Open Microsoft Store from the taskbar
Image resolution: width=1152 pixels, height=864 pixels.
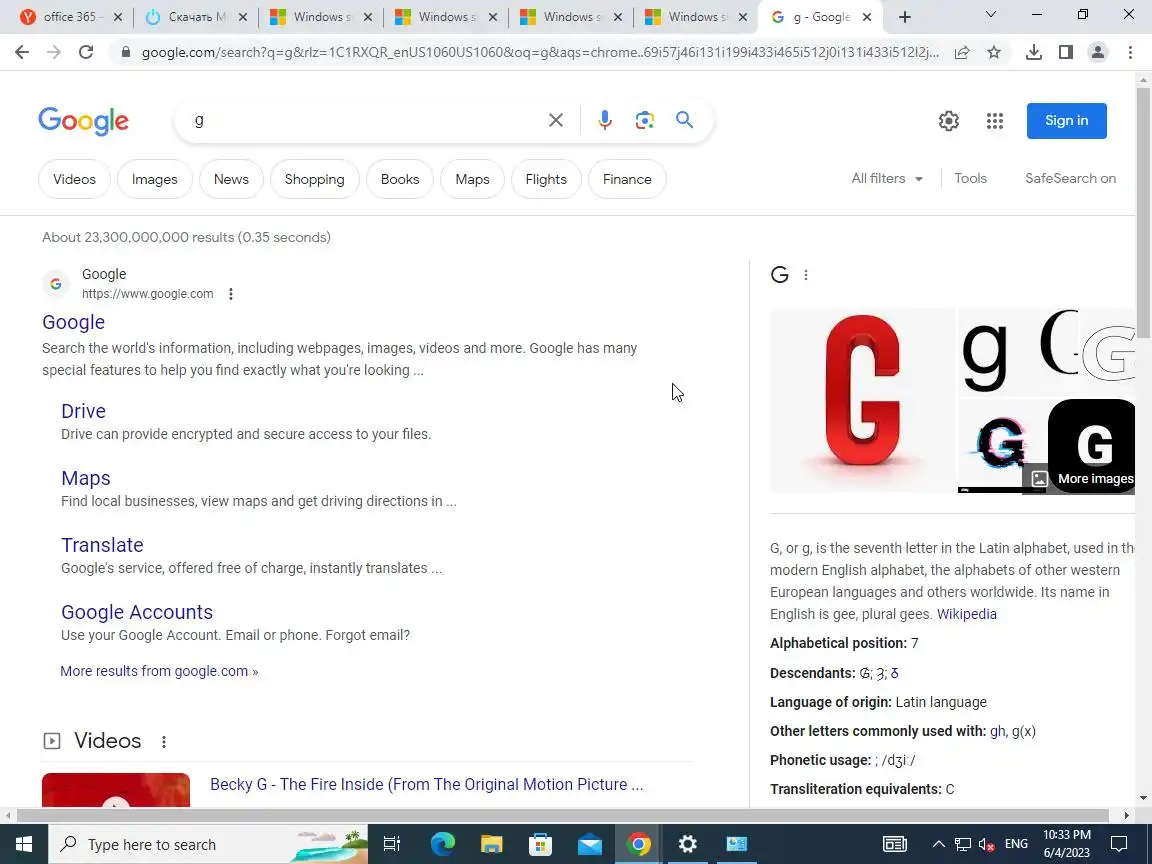[541, 844]
